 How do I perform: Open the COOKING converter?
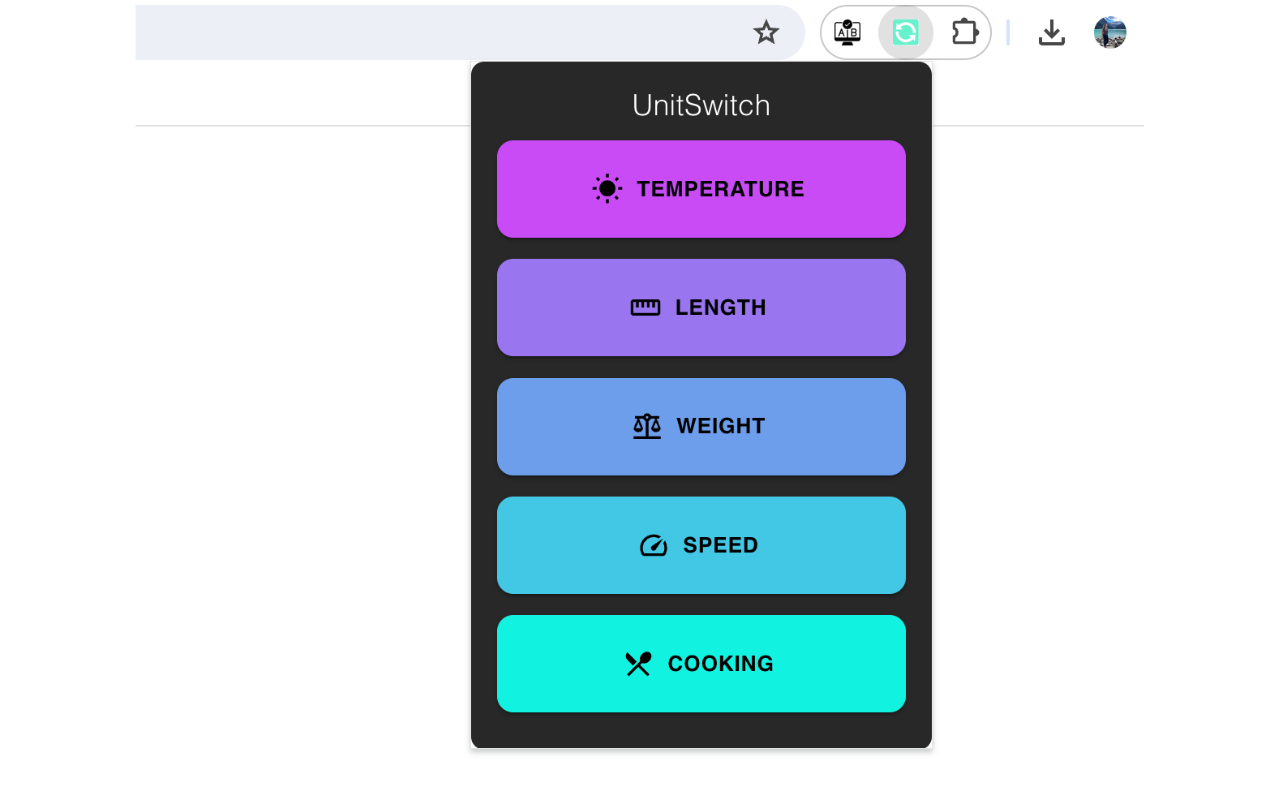coord(701,663)
